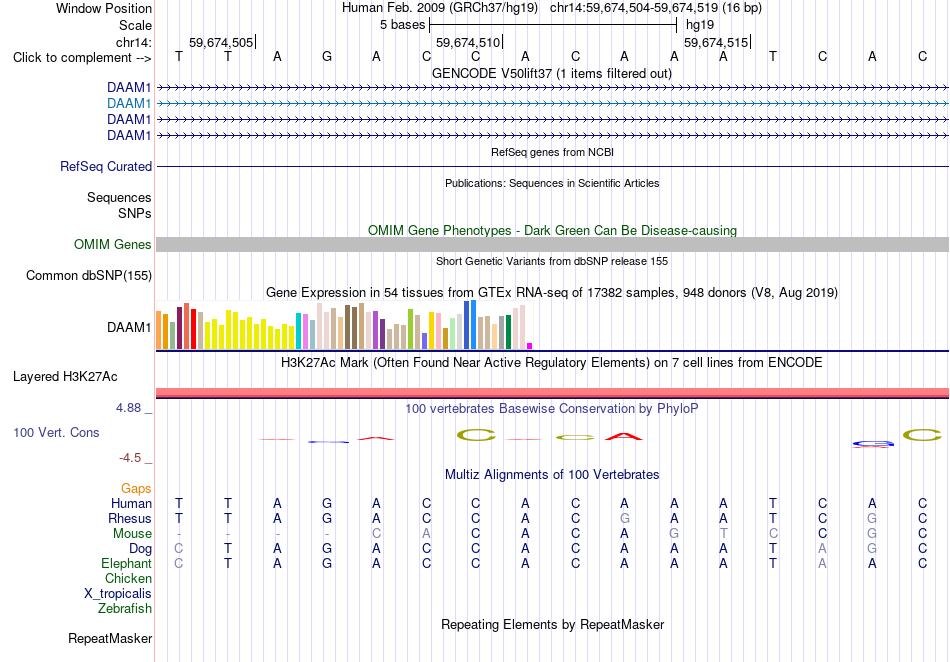Click the red A in conservation logo
This screenshot has width=950, height=662.
[623, 436]
